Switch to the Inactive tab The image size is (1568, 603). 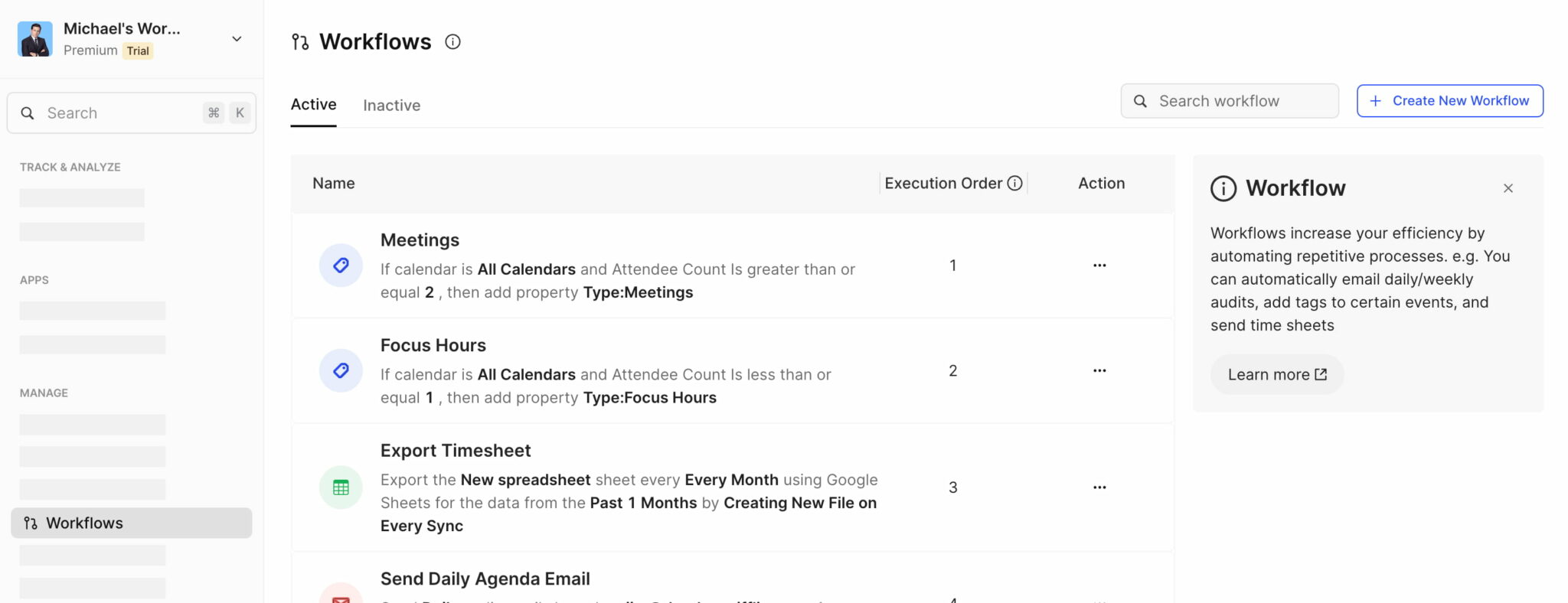[391, 105]
